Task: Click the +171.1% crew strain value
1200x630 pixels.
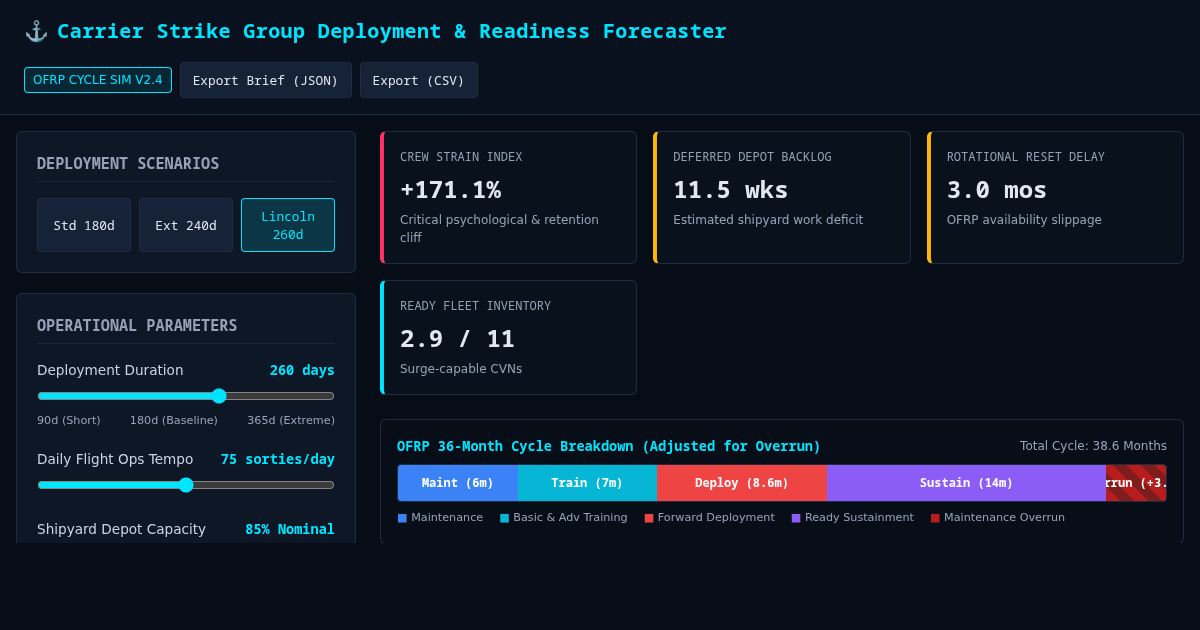Action: click(x=450, y=190)
